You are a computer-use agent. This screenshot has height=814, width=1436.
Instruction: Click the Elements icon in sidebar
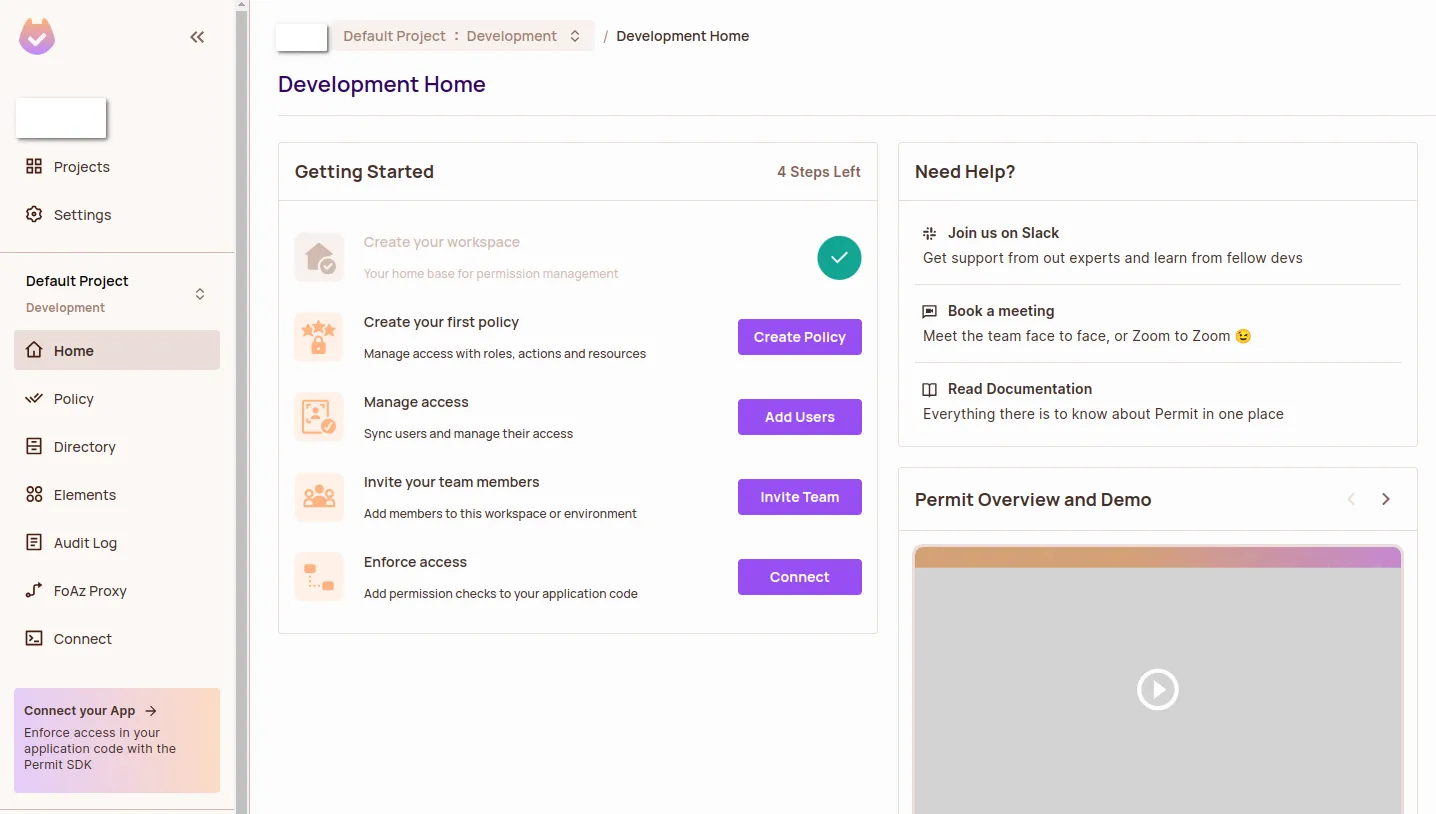click(x=34, y=495)
